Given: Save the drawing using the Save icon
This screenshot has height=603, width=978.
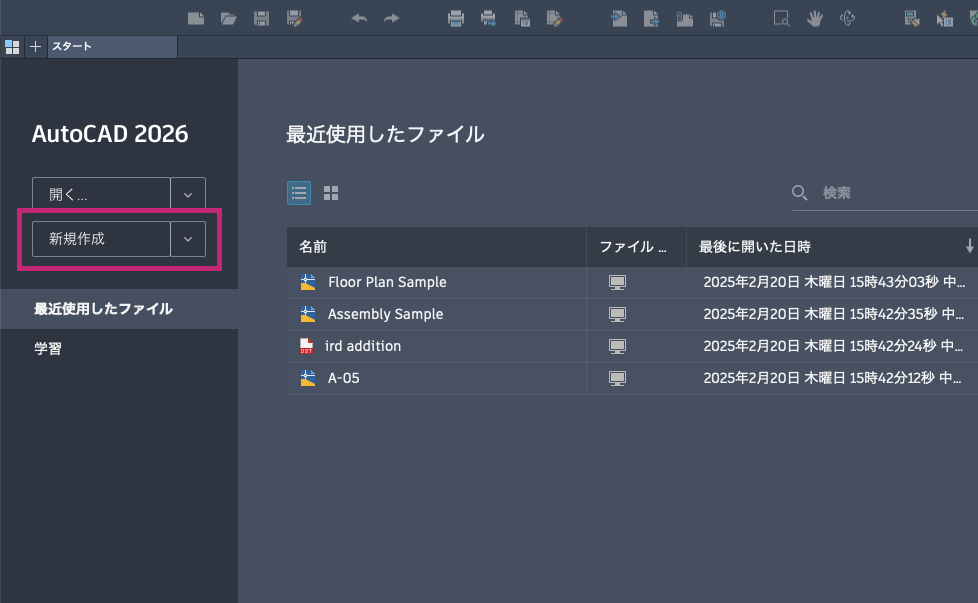Looking at the screenshot, I should pyautogui.click(x=261, y=18).
